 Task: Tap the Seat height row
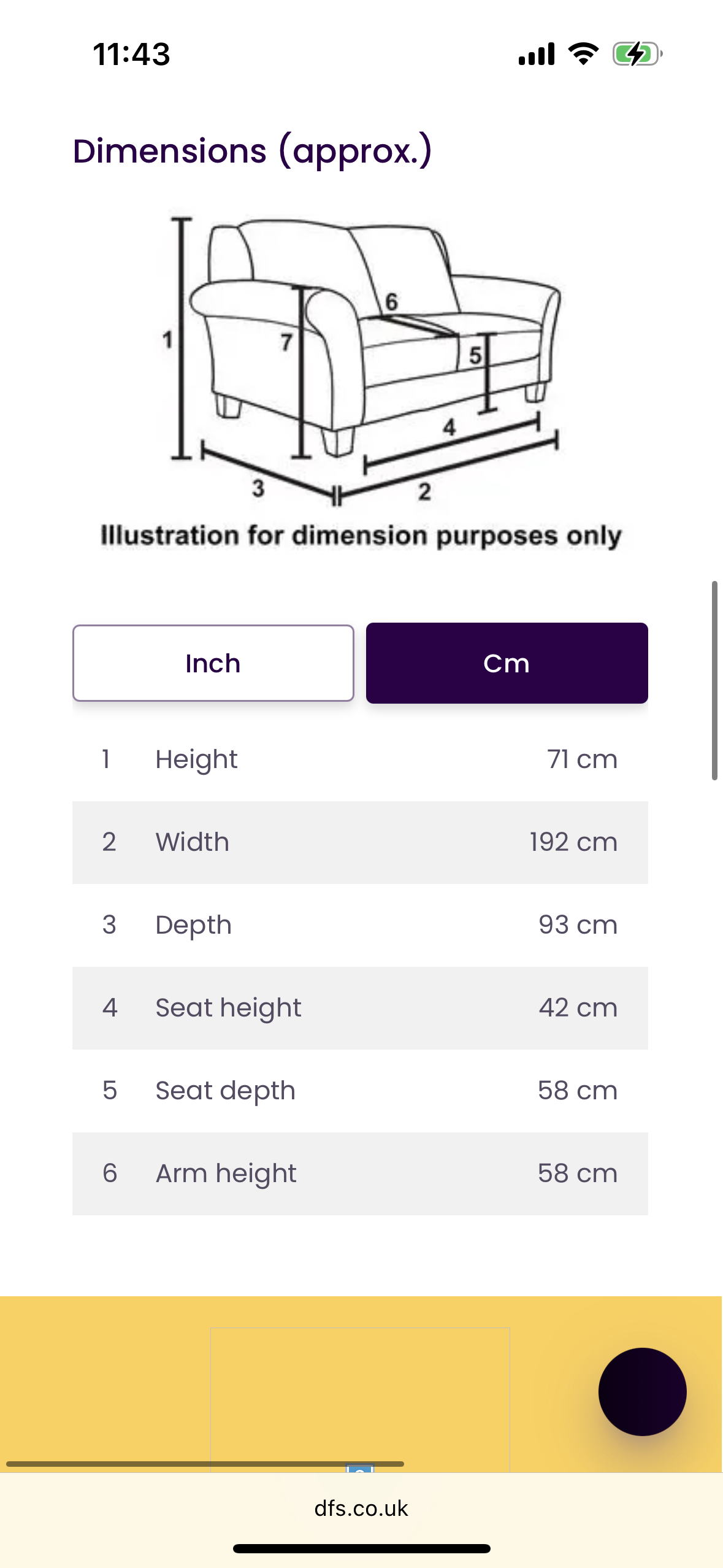pos(360,1008)
